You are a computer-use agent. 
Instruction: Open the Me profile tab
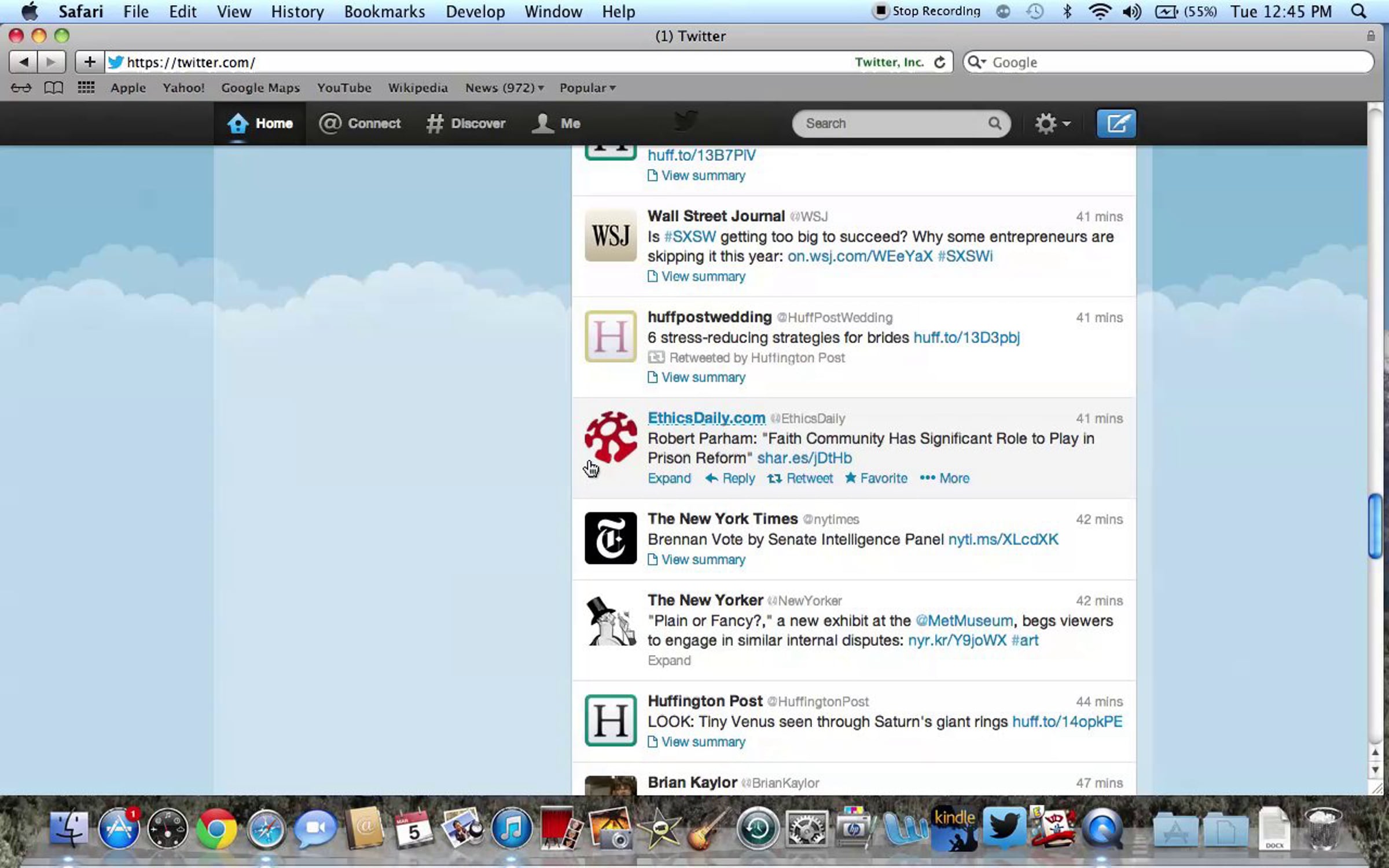click(x=556, y=123)
